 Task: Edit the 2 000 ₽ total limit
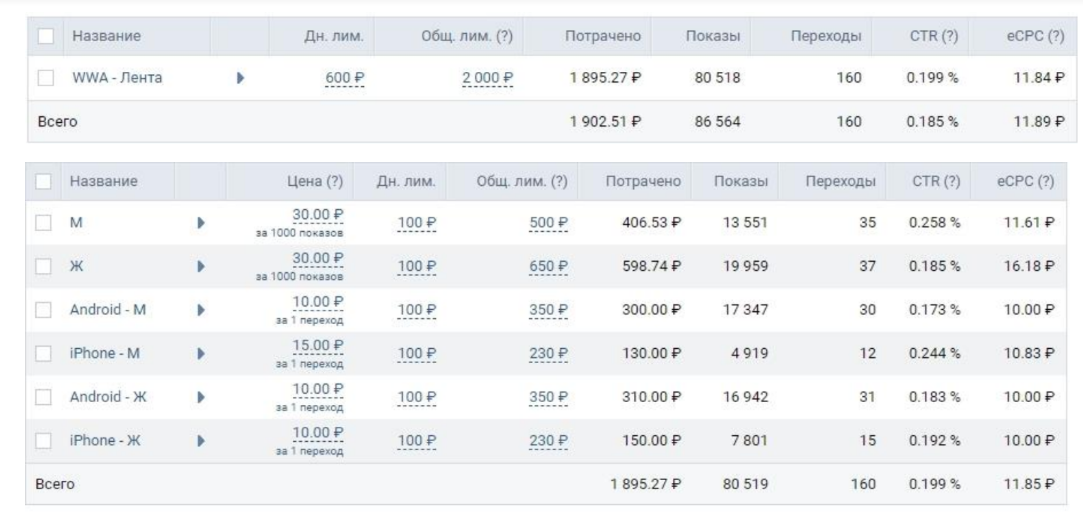click(x=487, y=79)
